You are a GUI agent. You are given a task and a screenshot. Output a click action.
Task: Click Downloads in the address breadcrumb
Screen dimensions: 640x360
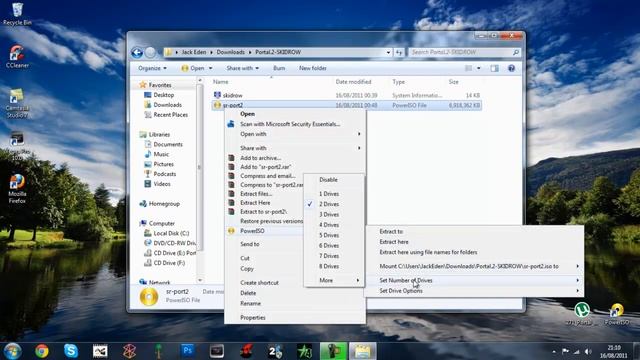[x=231, y=52]
